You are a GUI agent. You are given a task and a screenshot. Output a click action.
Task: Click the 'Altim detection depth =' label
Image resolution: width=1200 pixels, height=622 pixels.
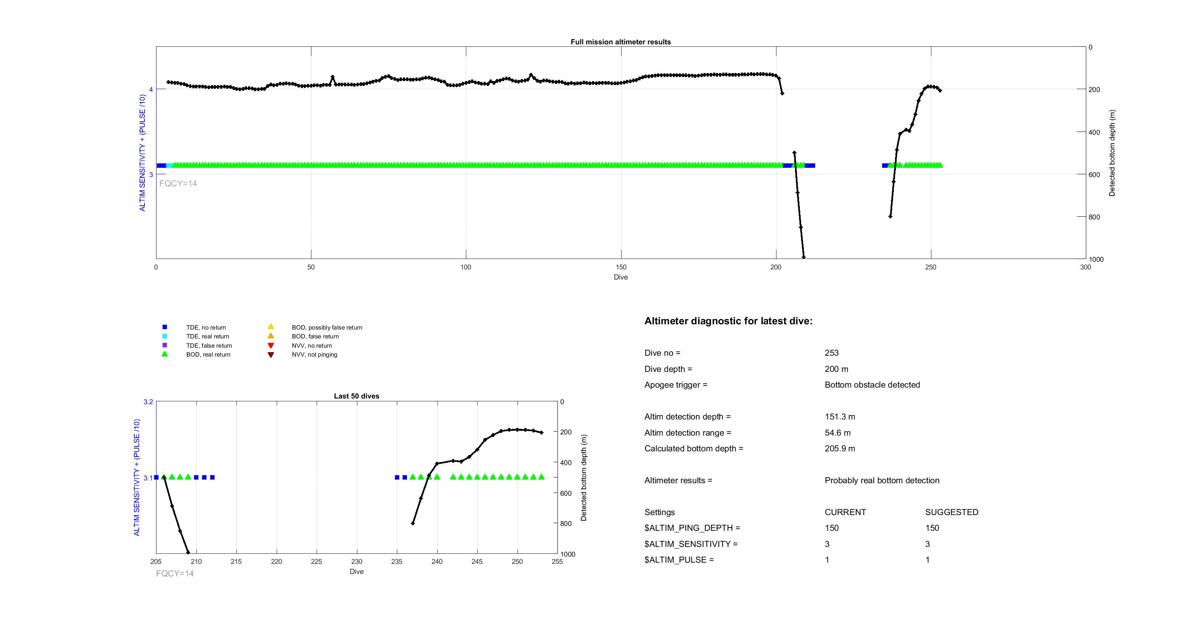(688, 417)
